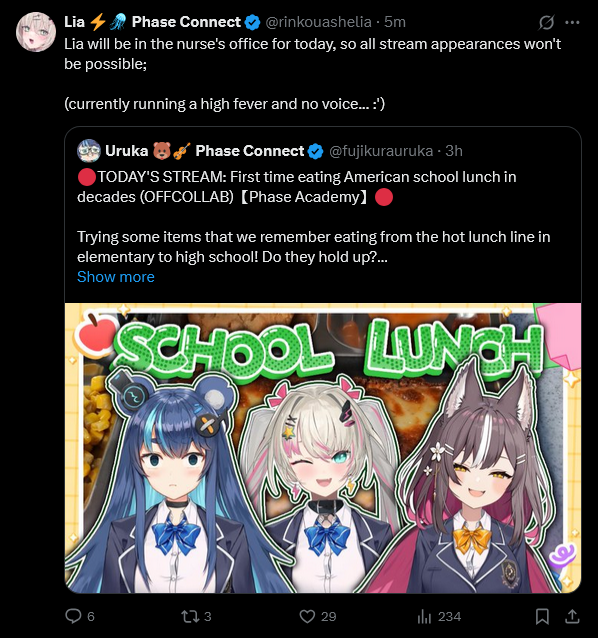Screen dimensions: 598x638
Task: Click the 5m tweet timestamp
Action: click(395, 22)
